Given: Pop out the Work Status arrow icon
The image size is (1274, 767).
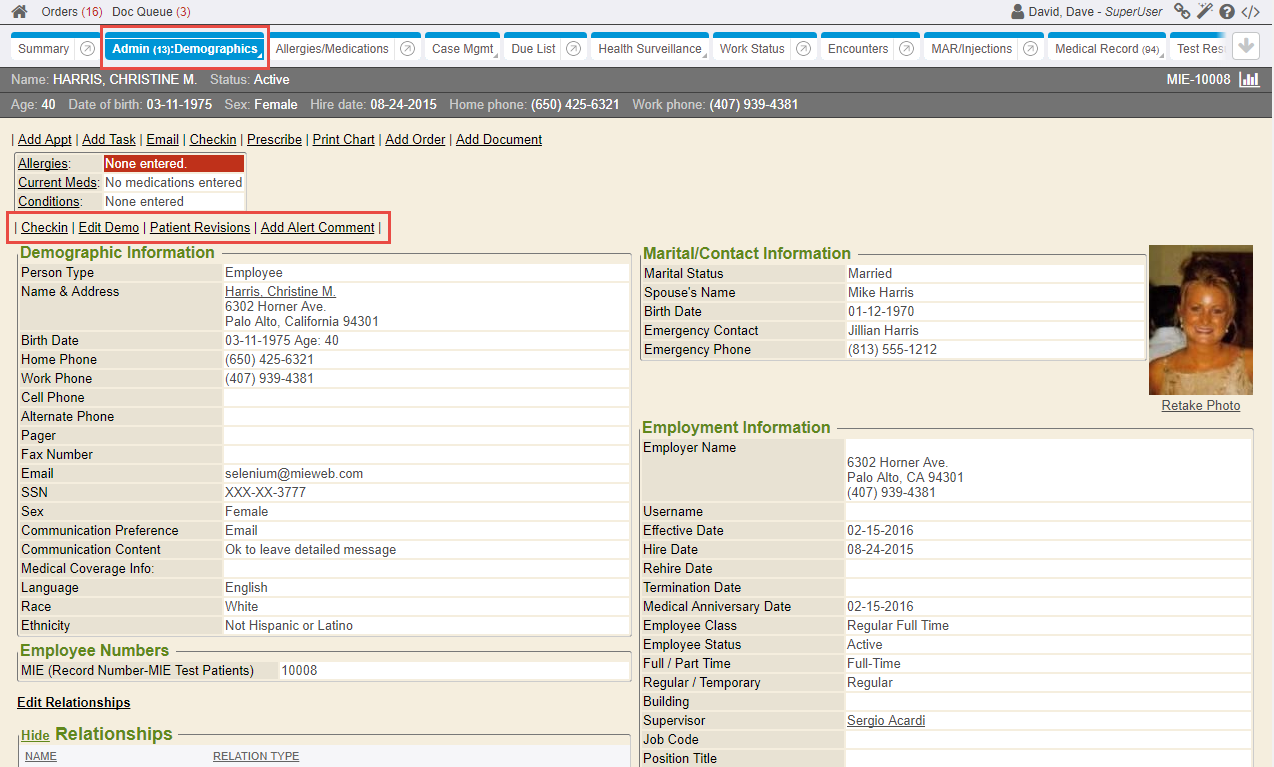Looking at the screenshot, I should (x=803, y=49).
